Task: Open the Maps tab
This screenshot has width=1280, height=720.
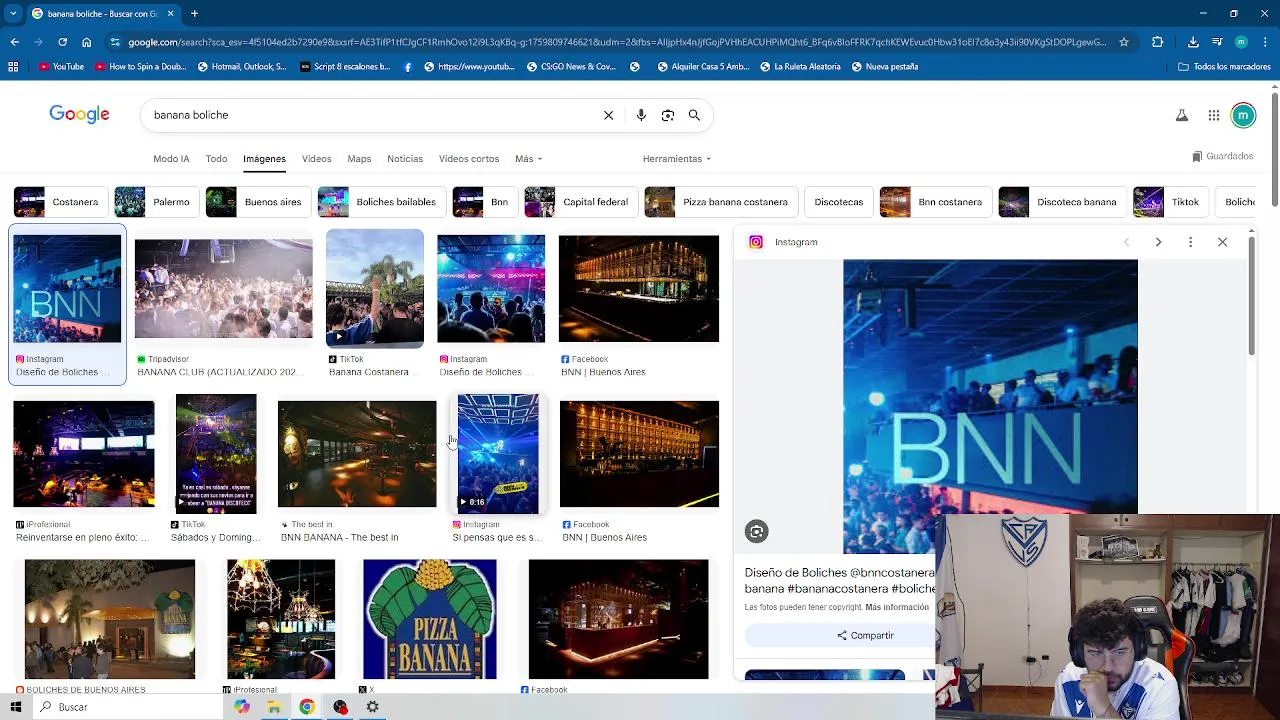Action: click(x=359, y=159)
